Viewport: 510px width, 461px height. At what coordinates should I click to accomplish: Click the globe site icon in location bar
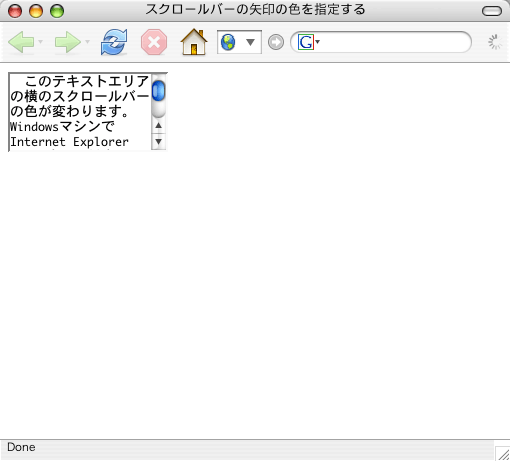tap(228, 42)
